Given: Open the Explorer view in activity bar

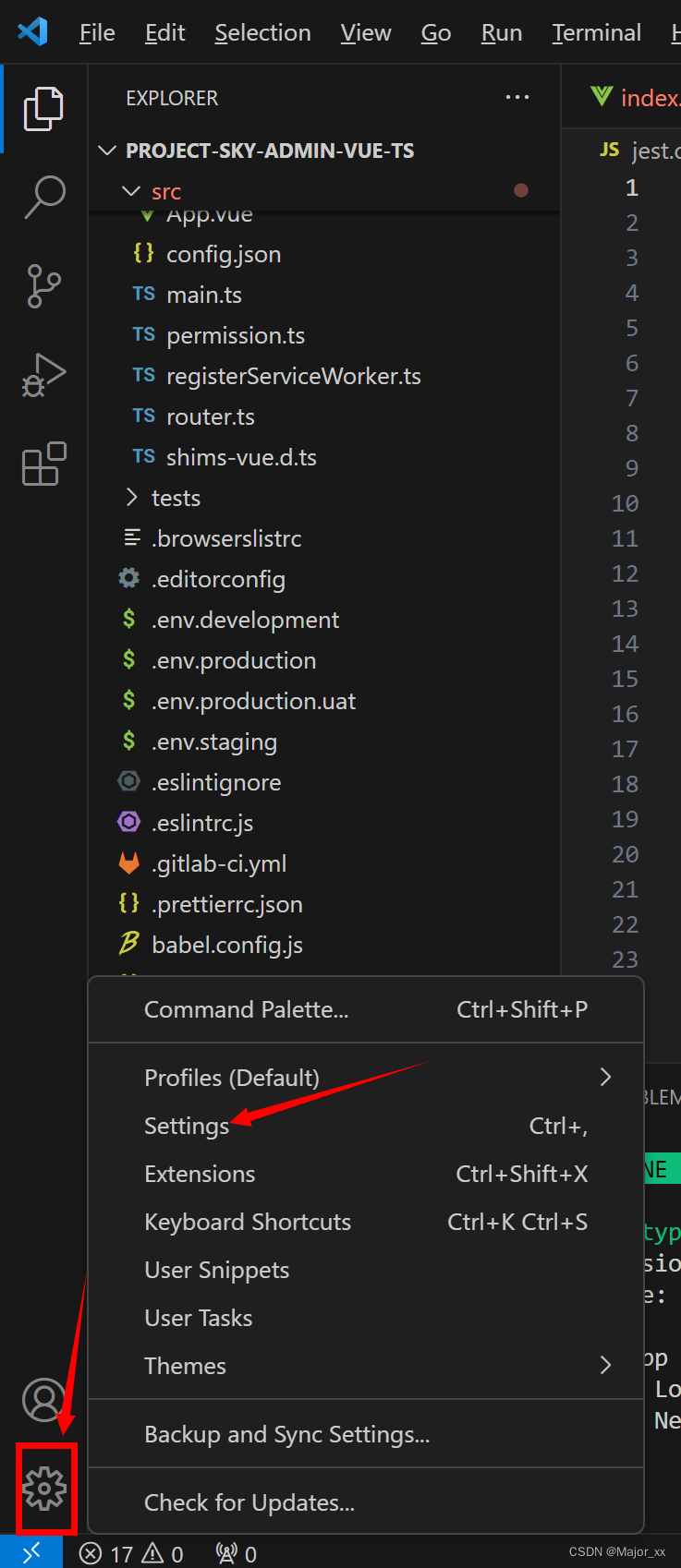Looking at the screenshot, I should [x=43, y=109].
